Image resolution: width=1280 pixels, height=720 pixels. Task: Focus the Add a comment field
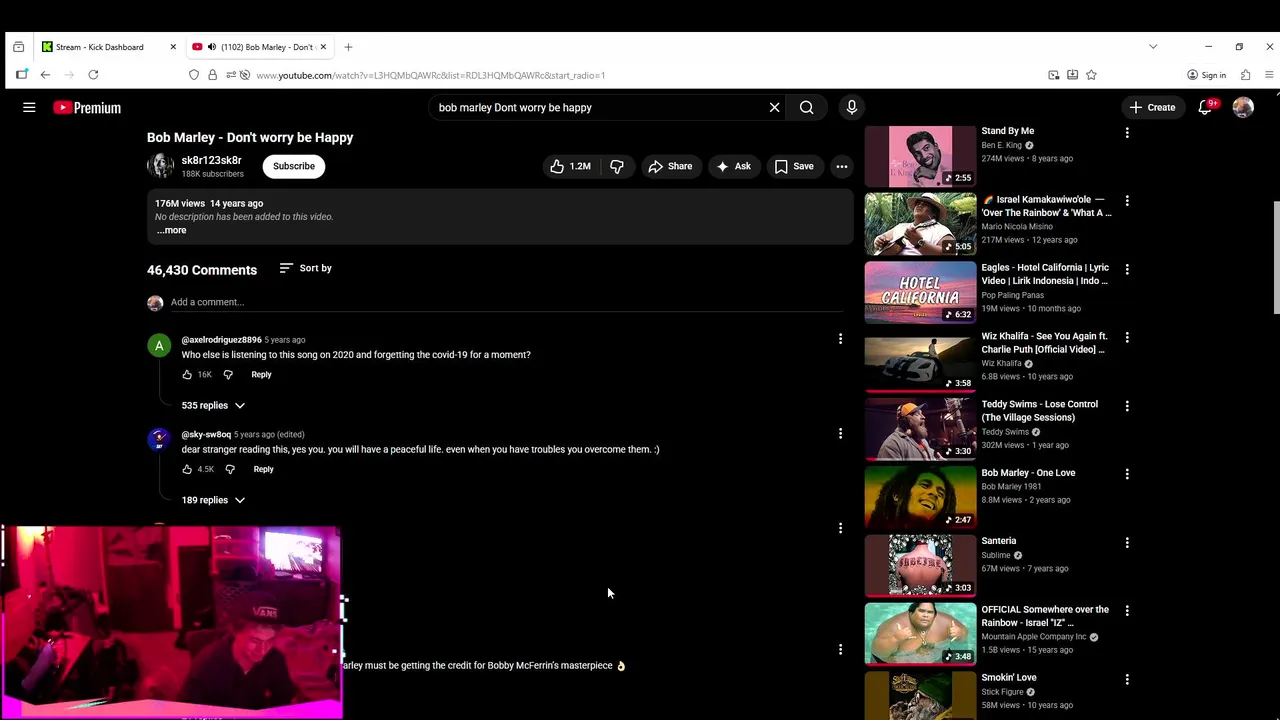click(x=507, y=302)
